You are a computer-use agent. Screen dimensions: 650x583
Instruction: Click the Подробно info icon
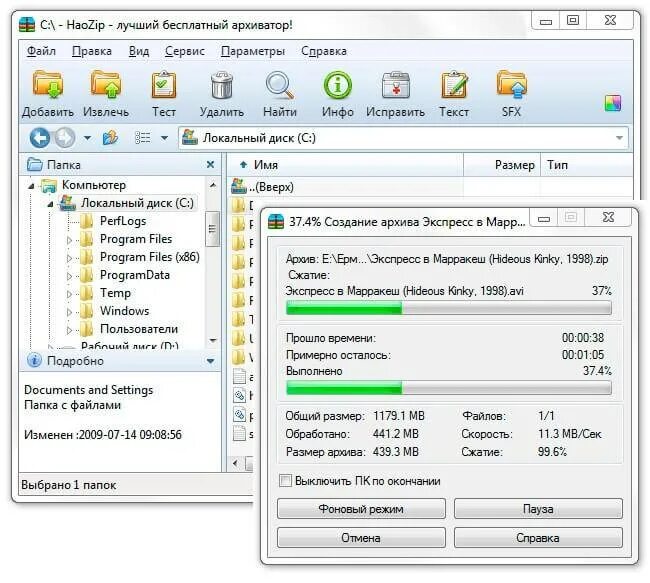tap(34, 360)
